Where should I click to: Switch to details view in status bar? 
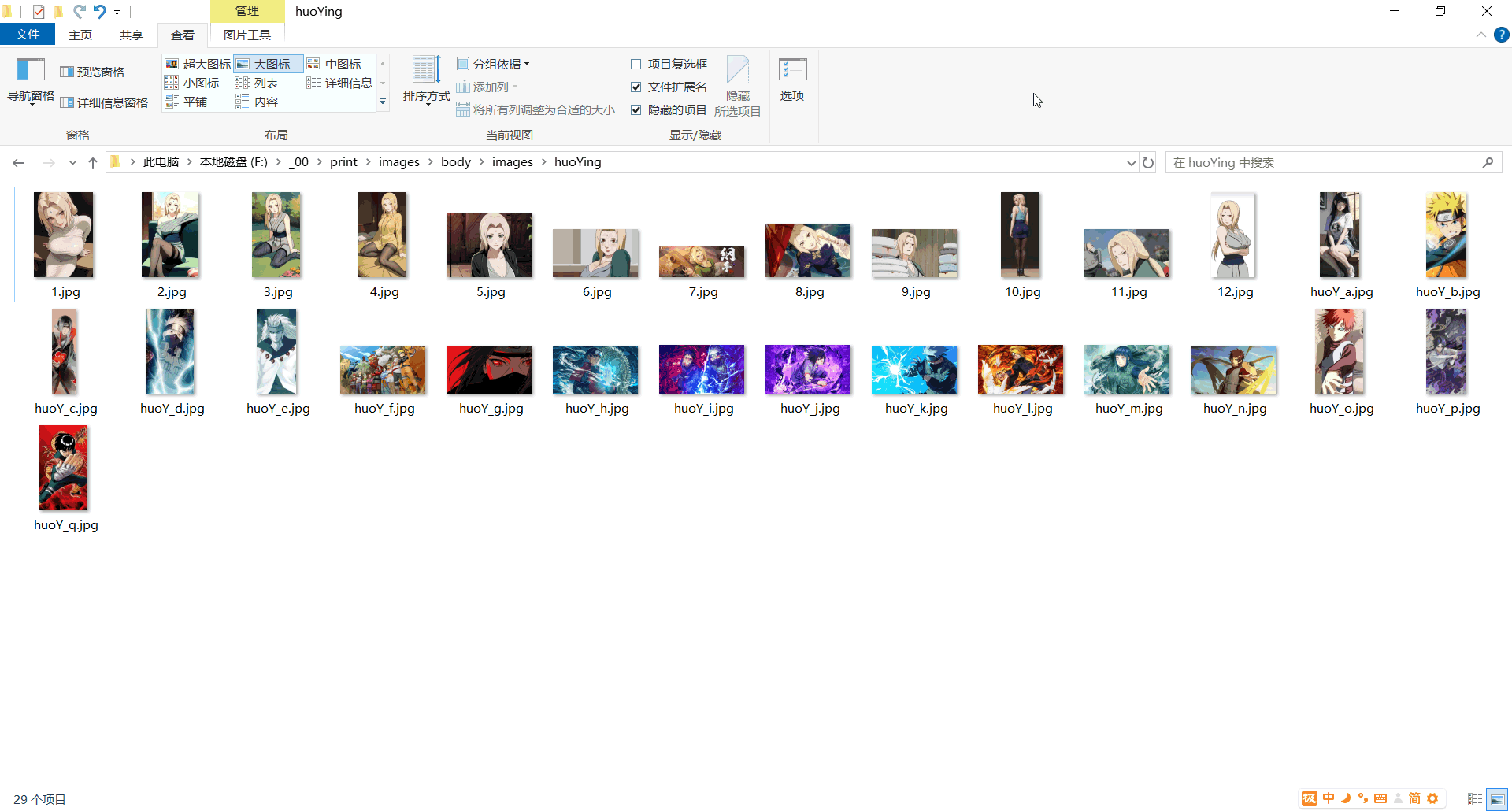(1475, 799)
